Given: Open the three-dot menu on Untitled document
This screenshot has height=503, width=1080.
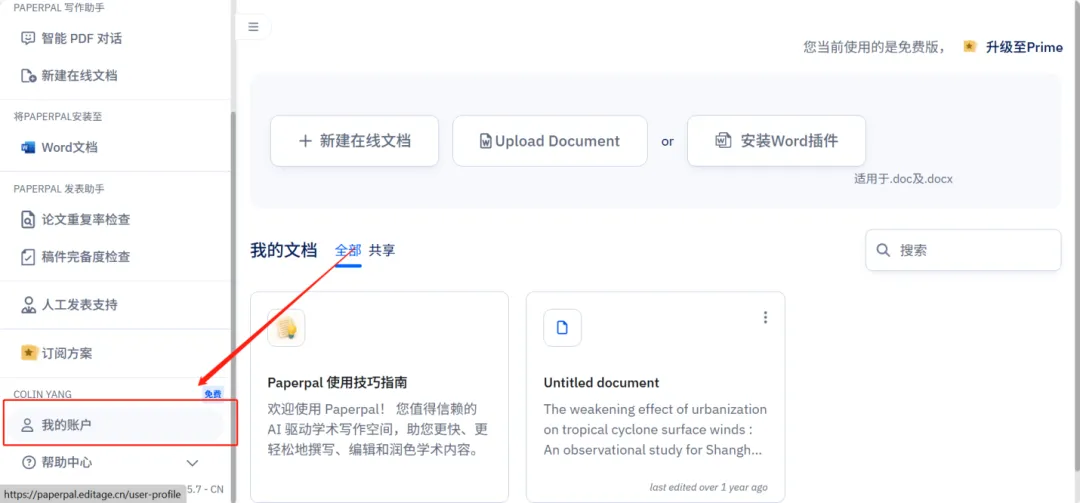Looking at the screenshot, I should coord(765,318).
